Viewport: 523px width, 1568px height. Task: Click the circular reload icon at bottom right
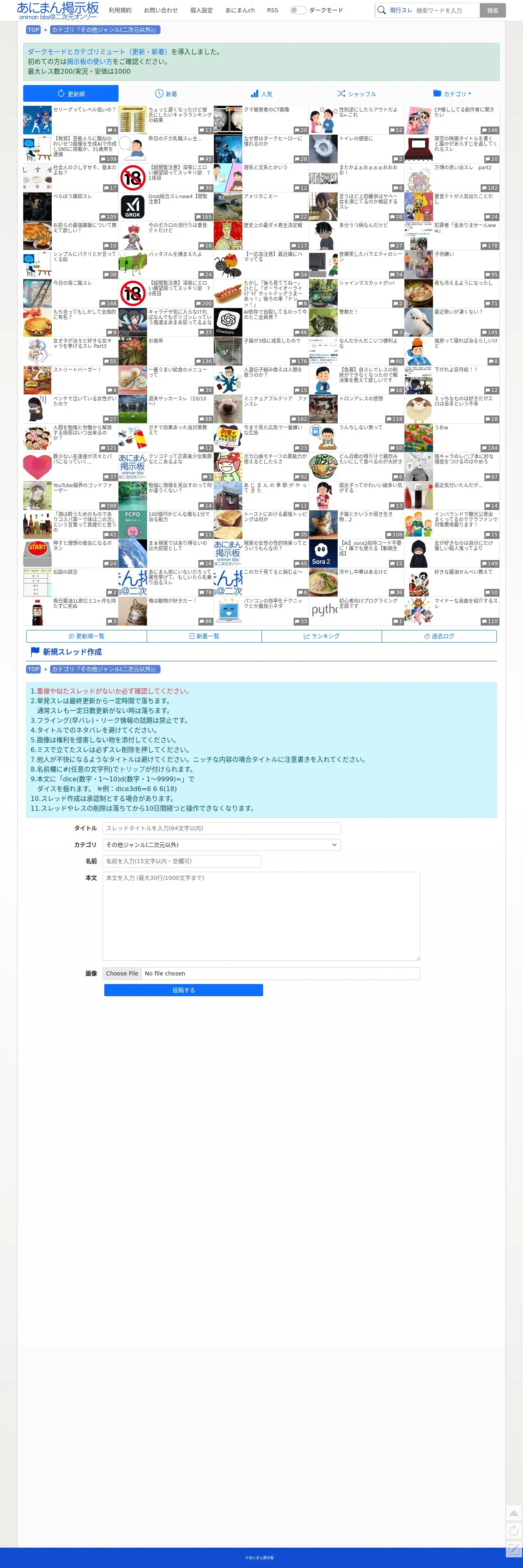[x=514, y=1531]
